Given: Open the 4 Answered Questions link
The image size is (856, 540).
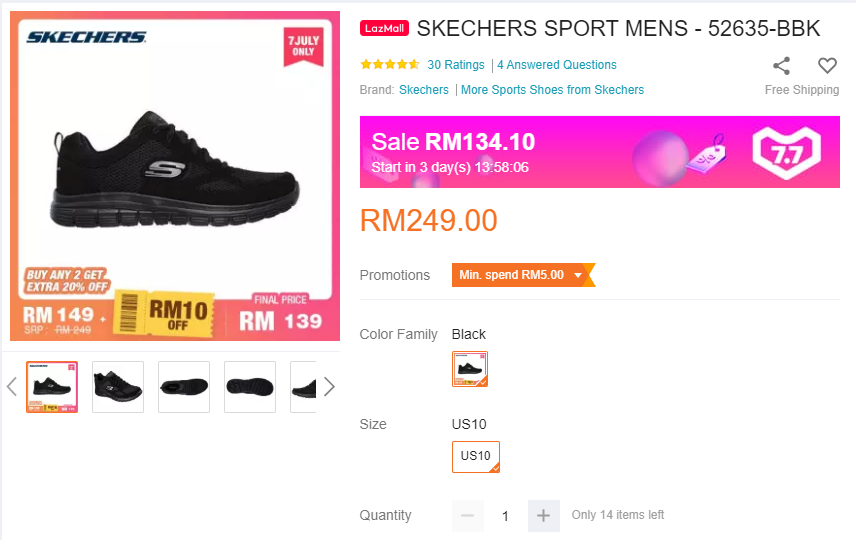Looking at the screenshot, I should (557, 65).
